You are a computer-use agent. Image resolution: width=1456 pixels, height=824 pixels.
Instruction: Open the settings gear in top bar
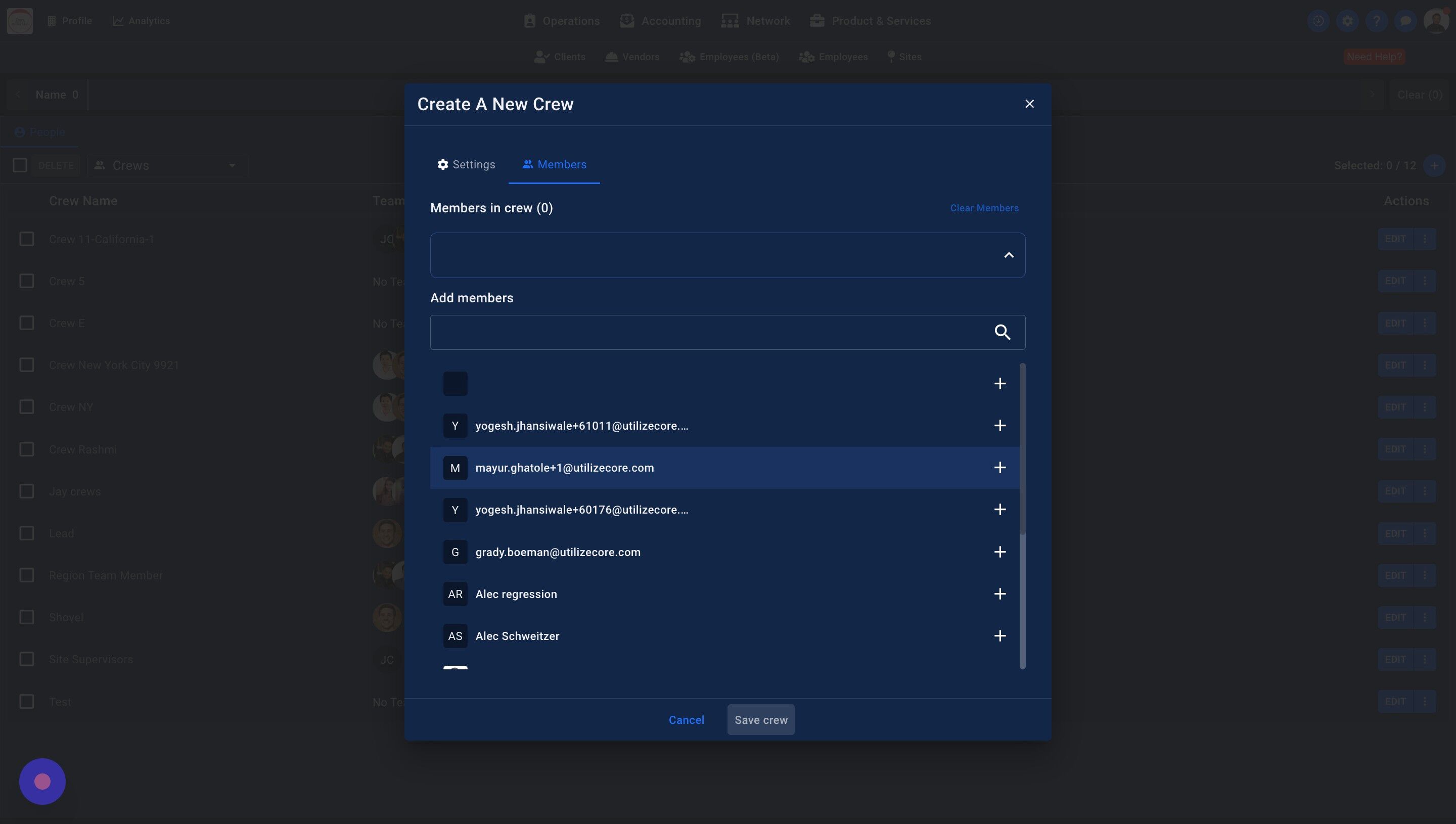(x=1347, y=21)
